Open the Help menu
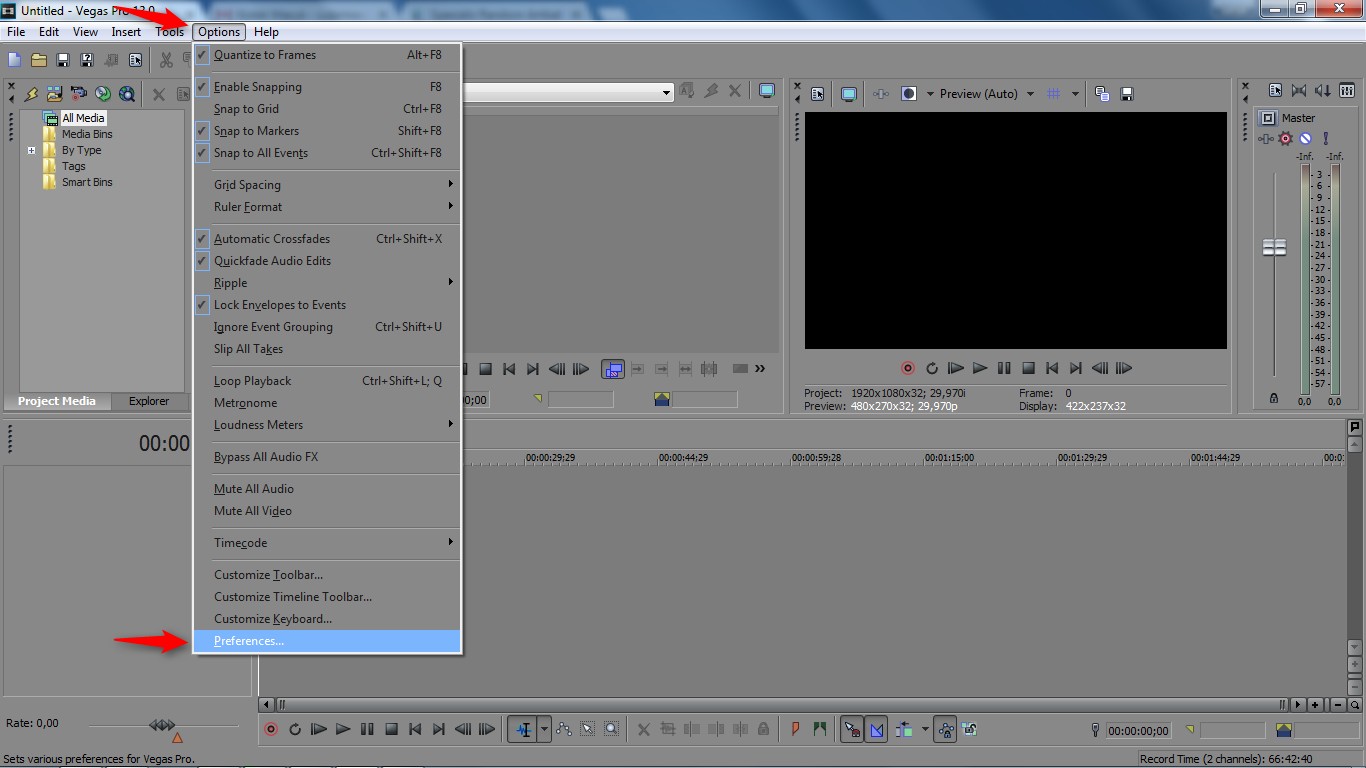The image size is (1366, 768). tap(266, 31)
